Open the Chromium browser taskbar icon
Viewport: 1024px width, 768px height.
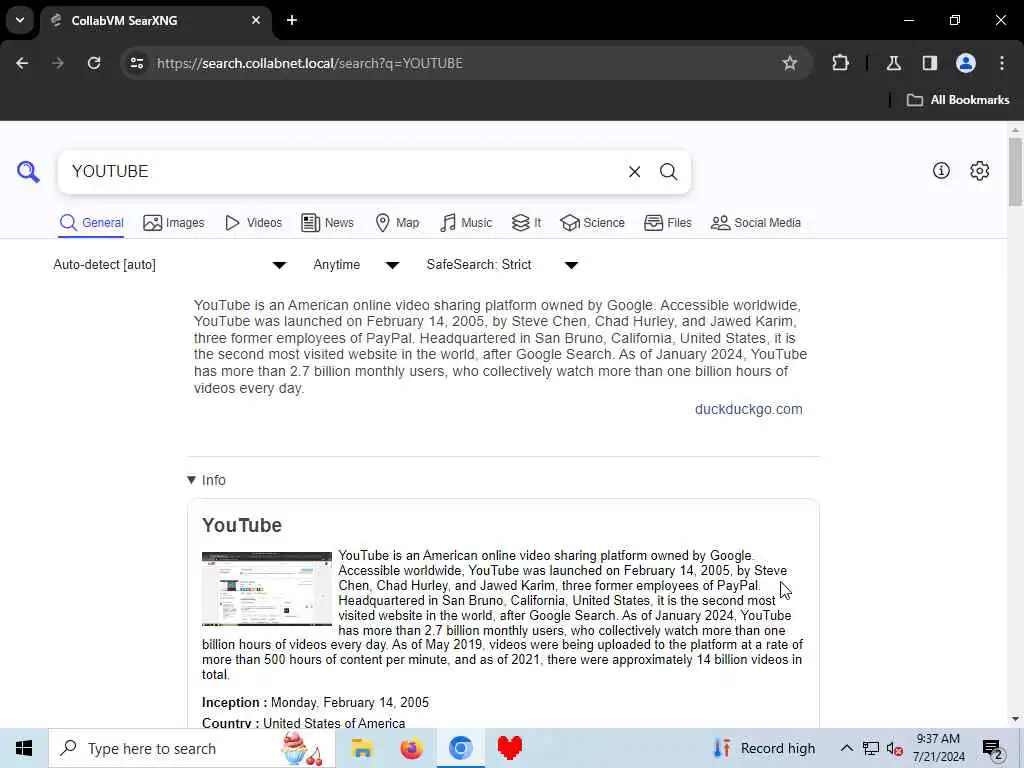pyautogui.click(x=460, y=748)
